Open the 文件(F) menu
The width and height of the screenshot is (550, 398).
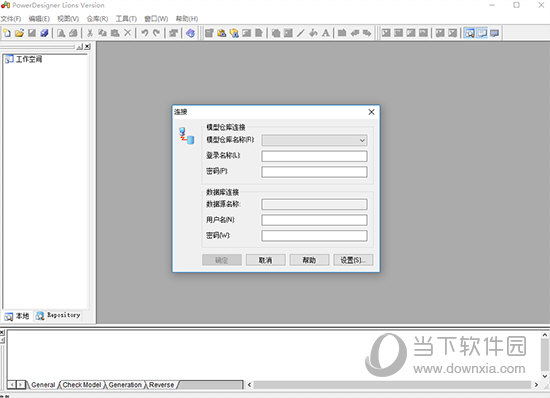pos(11,19)
